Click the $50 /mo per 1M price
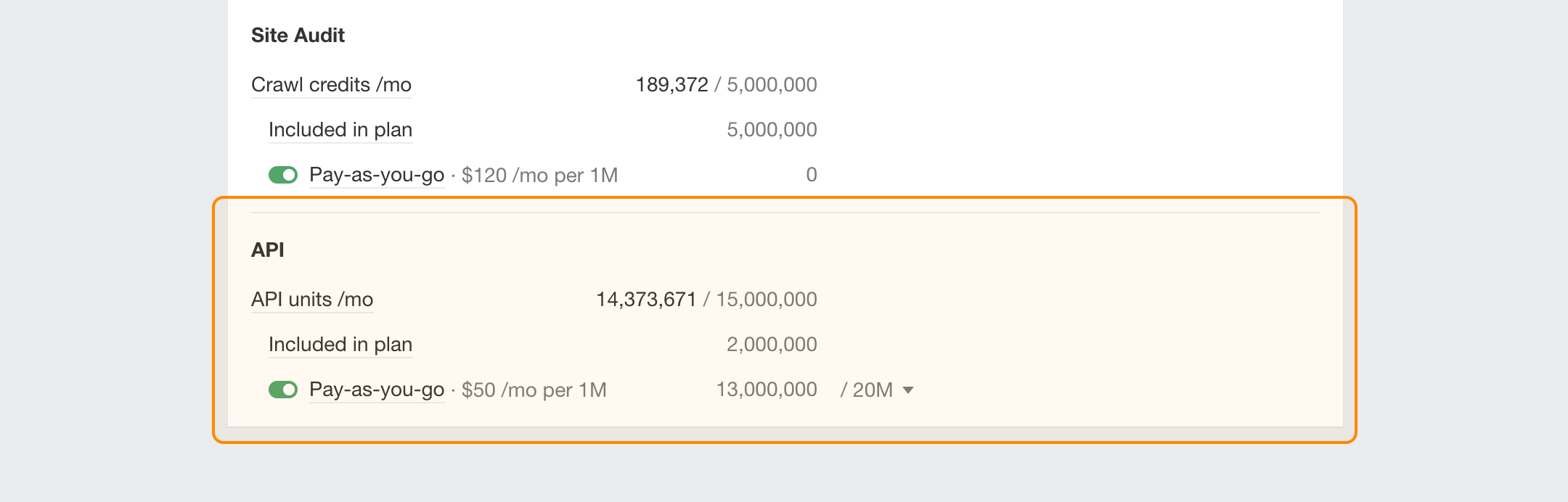 coord(534,390)
